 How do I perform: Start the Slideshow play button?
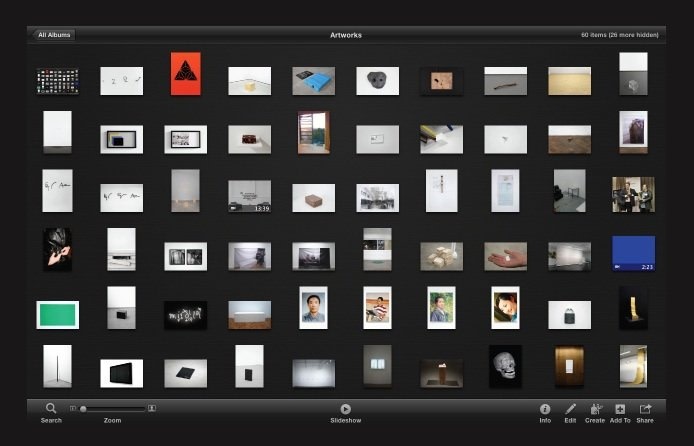coord(346,409)
